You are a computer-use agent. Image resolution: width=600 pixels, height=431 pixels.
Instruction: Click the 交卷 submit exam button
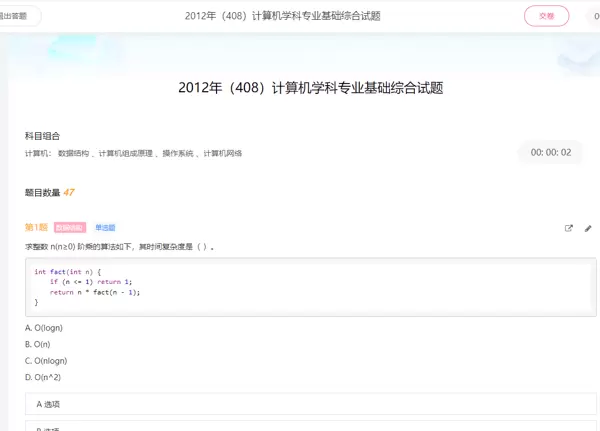coord(546,16)
